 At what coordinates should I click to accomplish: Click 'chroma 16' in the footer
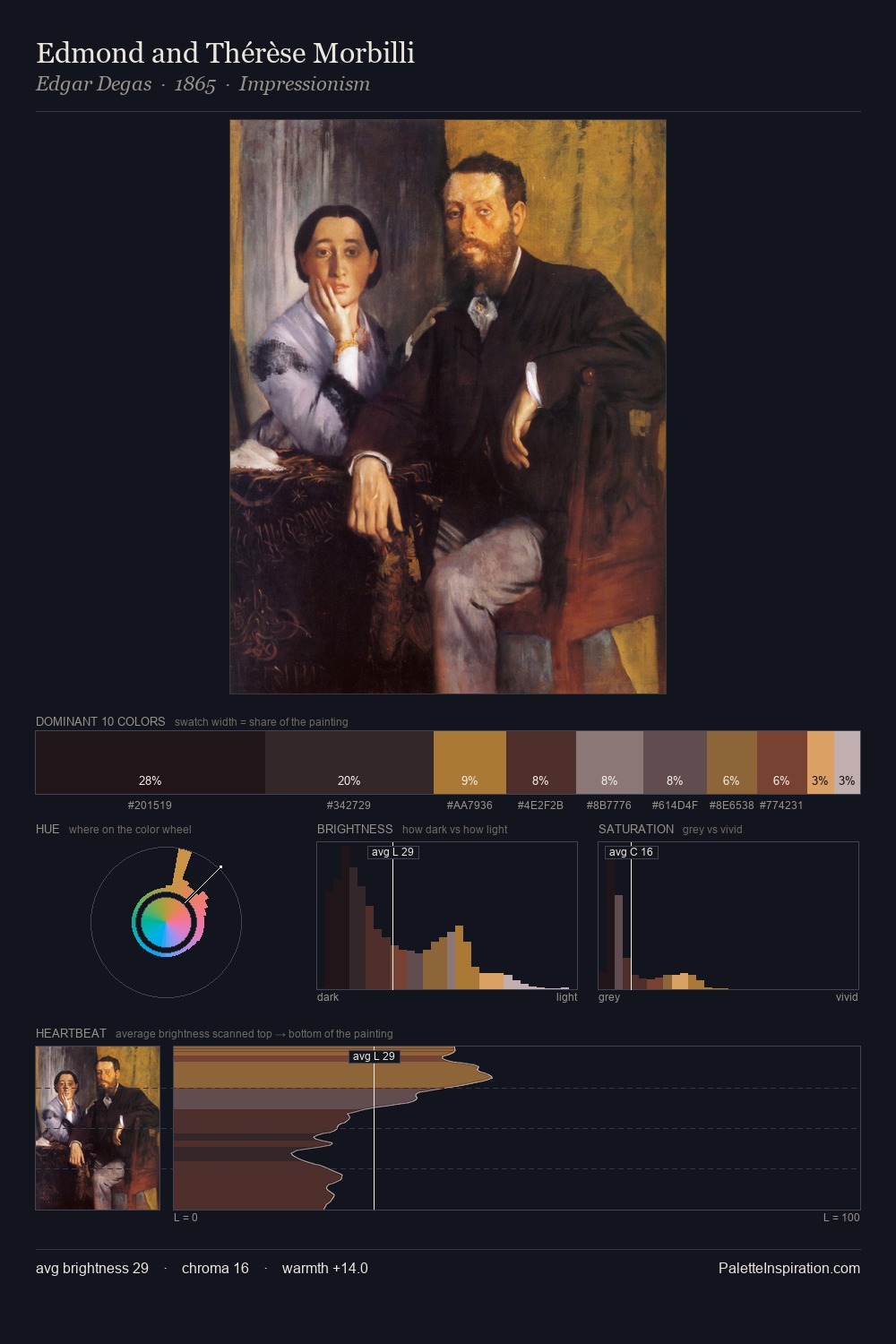pyautogui.click(x=215, y=1269)
